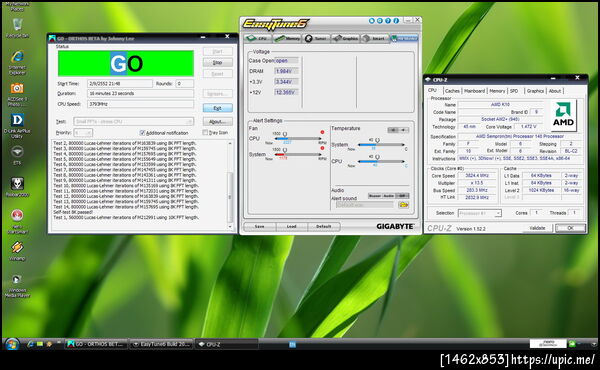This screenshot has height=370, width=600.
Task: Click the Internet Explorer quick launch icon
Action: tap(30, 344)
